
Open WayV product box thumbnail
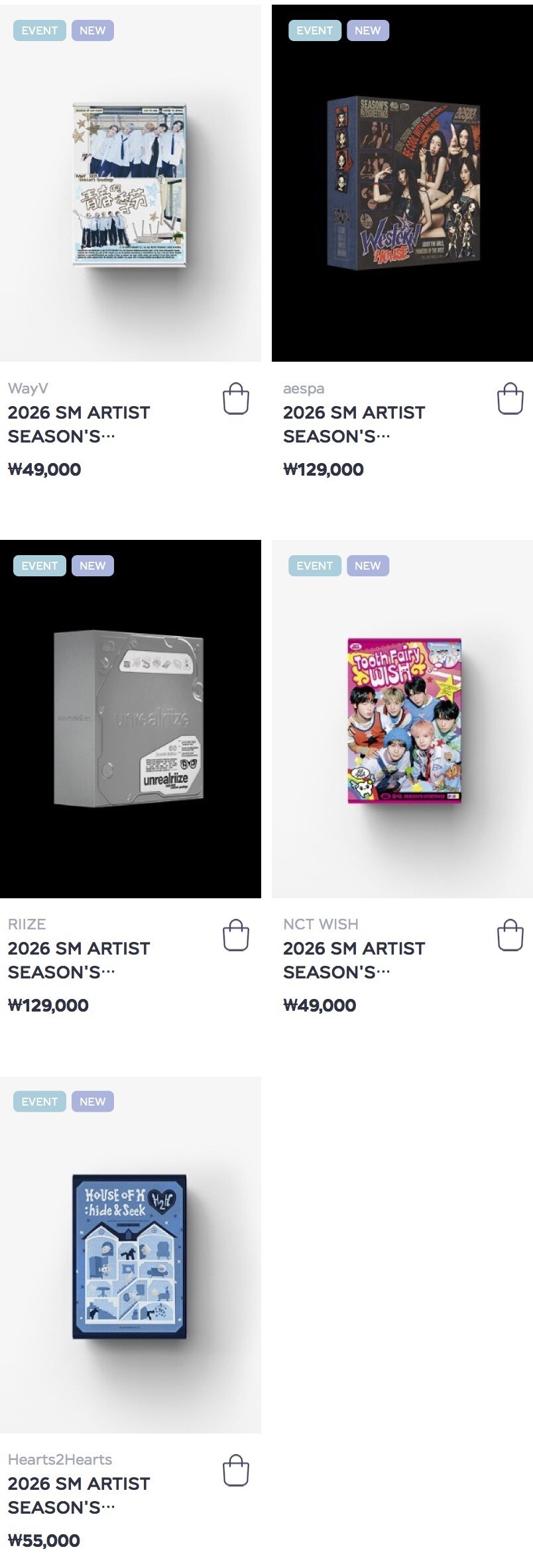(130, 184)
